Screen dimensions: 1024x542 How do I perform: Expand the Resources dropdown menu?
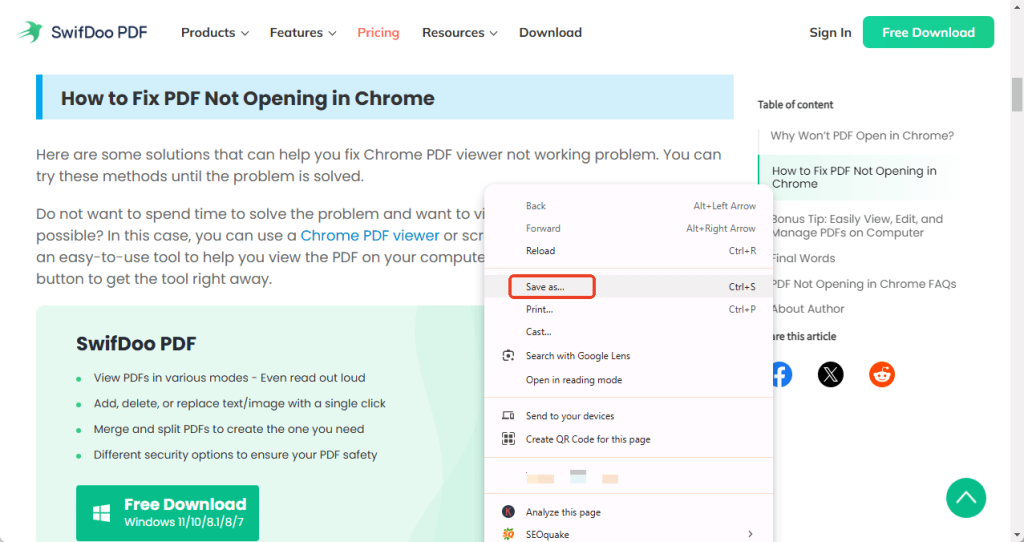460,33
